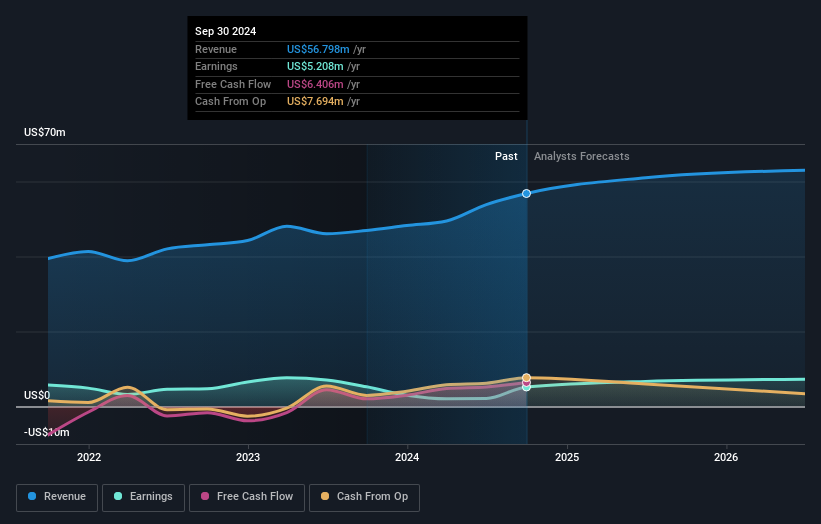Click the Sep 30 2024 tooltip date
The width and height of the screenshot is (821, 524).
[226, 31]
